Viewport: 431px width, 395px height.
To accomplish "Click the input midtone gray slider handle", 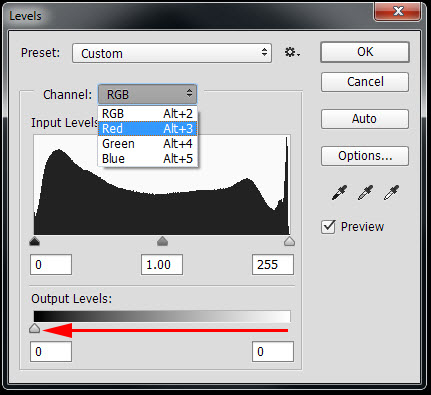I will 162,241.
